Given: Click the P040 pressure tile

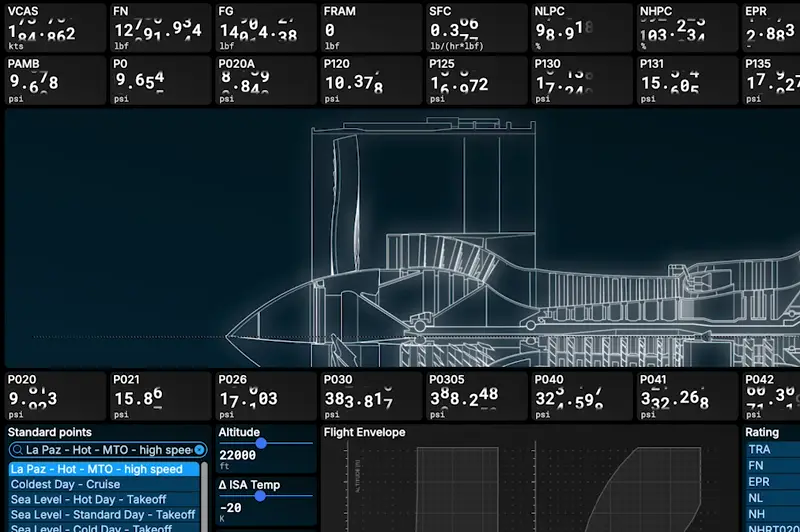Looking at the screenshot, I should (582, 396).
